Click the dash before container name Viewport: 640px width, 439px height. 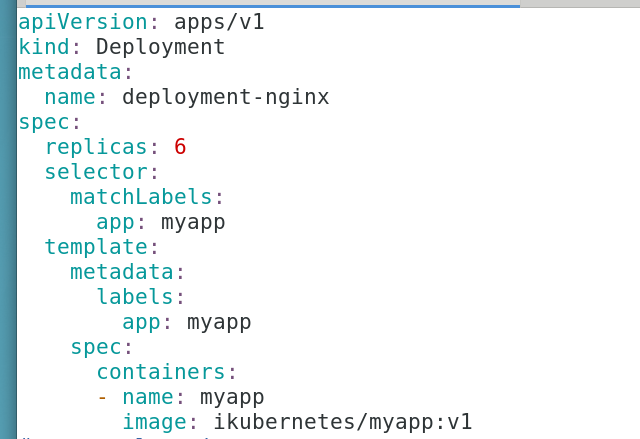[102, 397]
